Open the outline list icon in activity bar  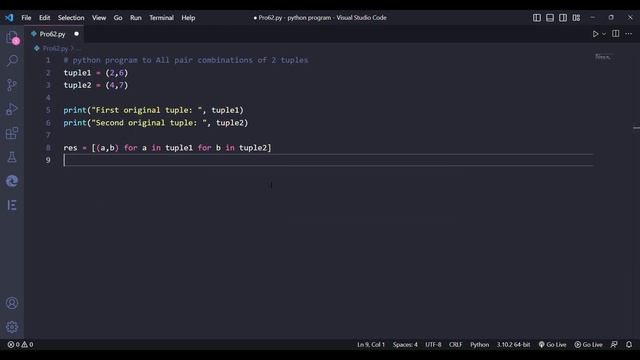pyautogui.click(x=12, y=205)
